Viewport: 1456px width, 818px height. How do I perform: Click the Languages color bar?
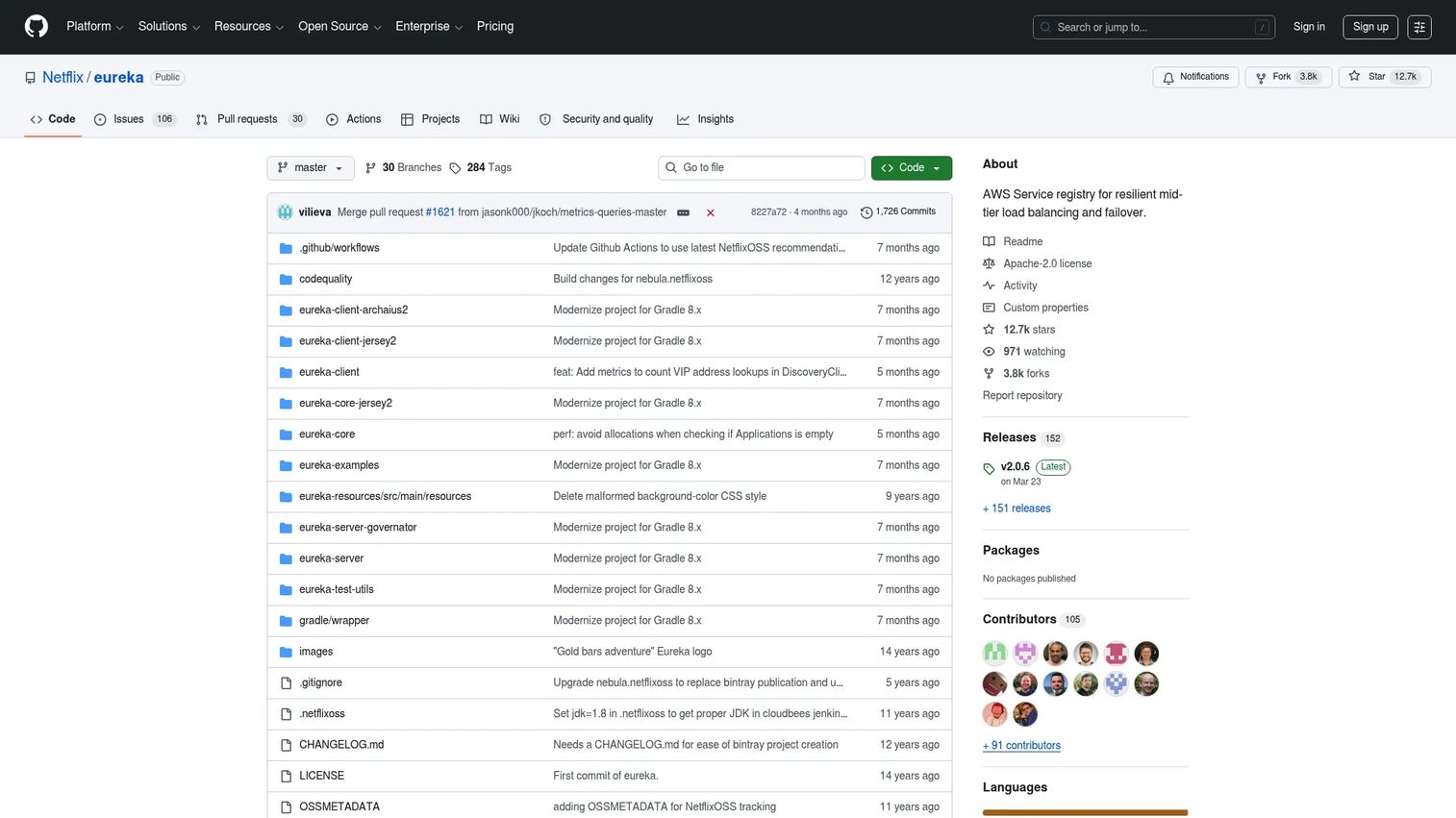1086,813
